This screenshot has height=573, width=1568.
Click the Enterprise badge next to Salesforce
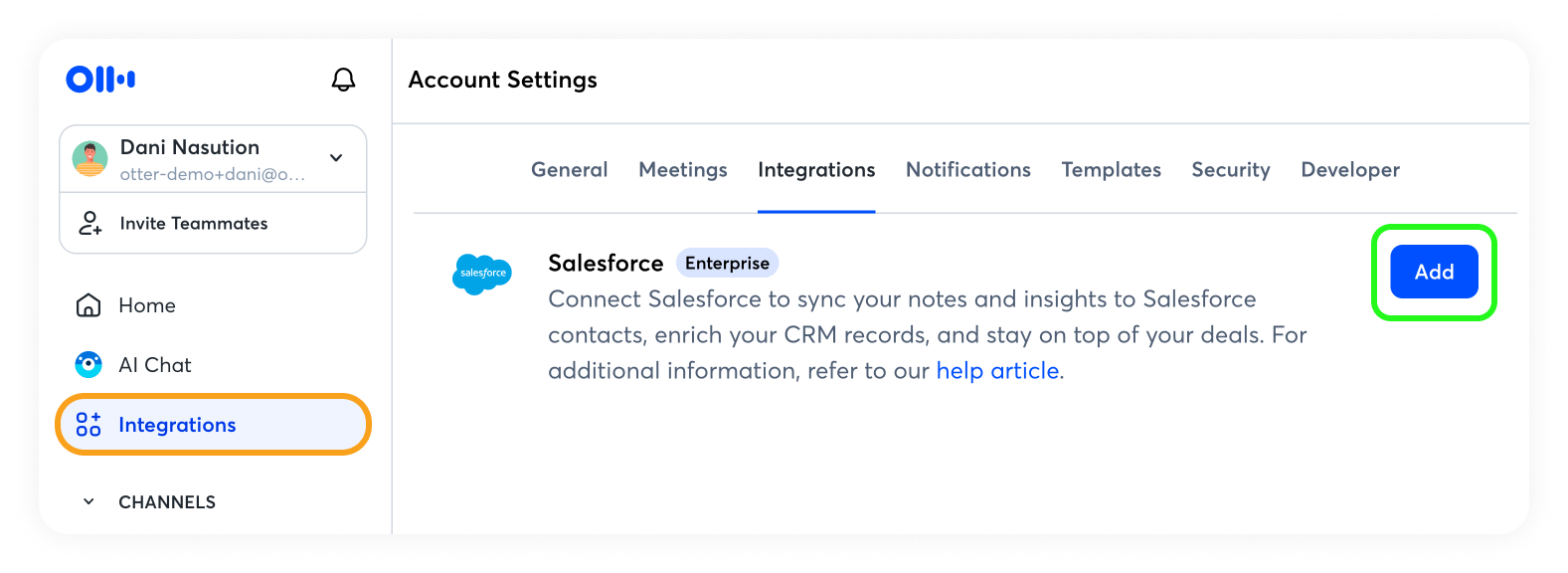point(727,264)
